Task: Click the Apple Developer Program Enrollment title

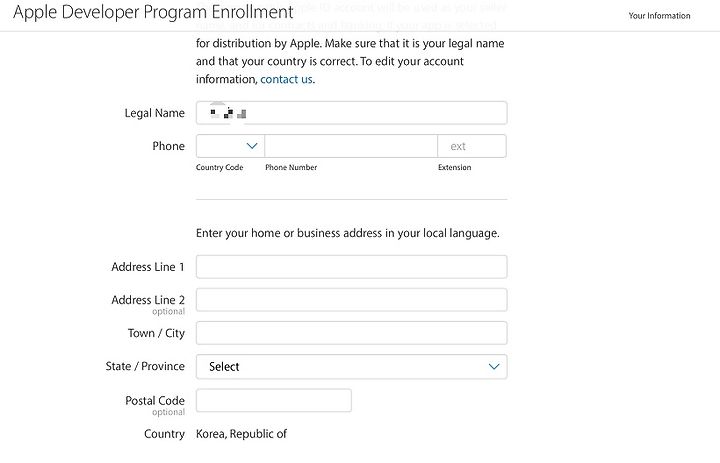Action: (153, 12)
